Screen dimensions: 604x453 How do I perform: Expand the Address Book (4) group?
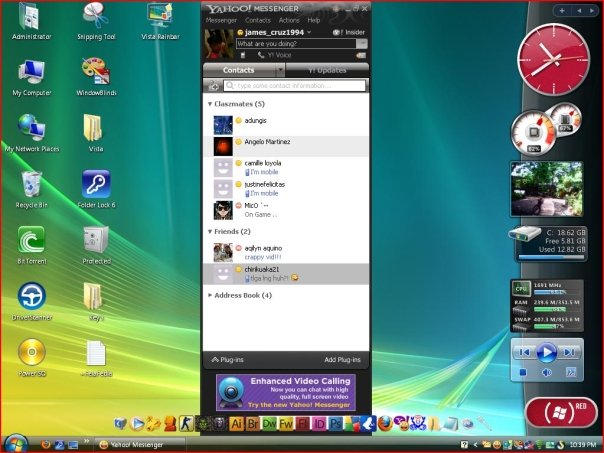pyautogui.click(x=210, y=295)
